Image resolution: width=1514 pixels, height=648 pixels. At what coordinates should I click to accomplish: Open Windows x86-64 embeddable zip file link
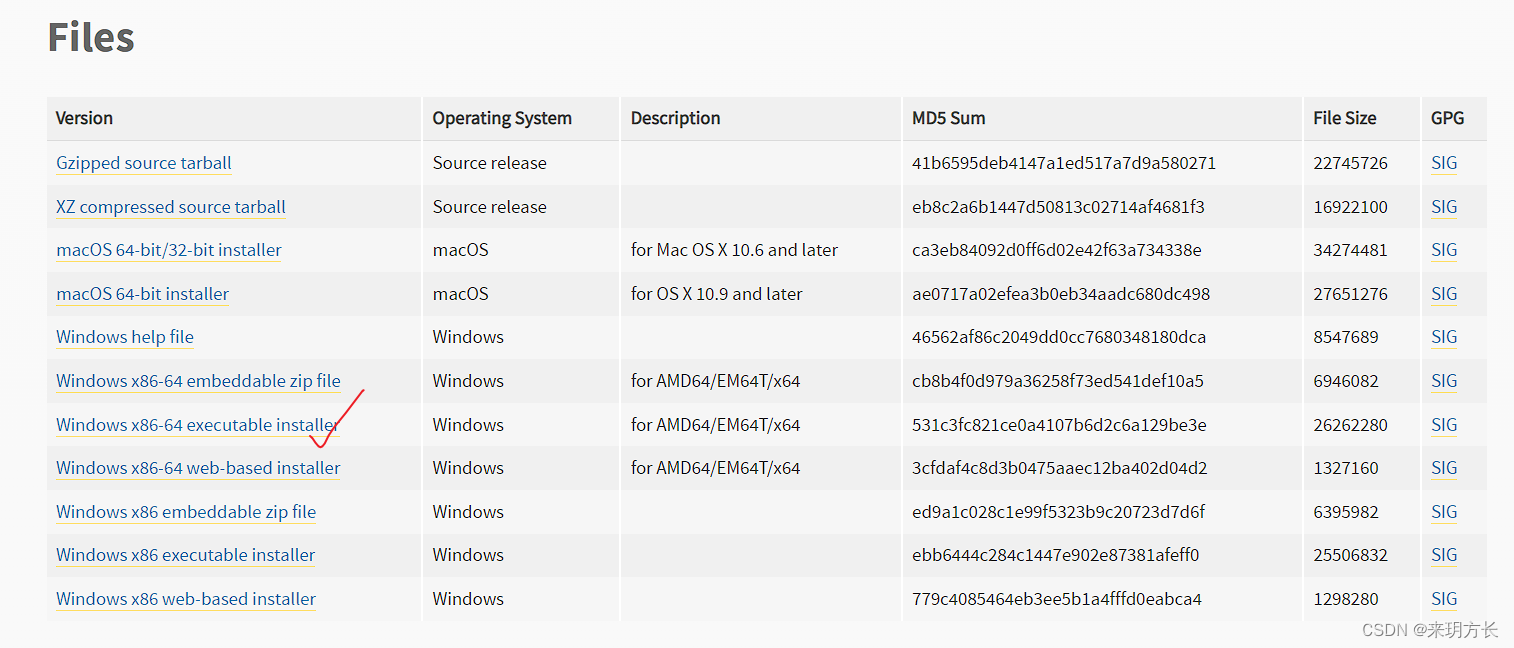(198, 381)
